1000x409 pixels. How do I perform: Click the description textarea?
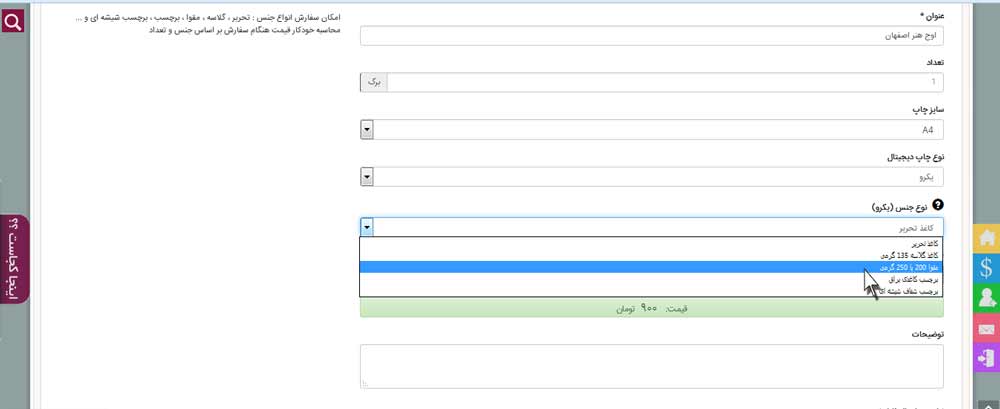point(652,366)
